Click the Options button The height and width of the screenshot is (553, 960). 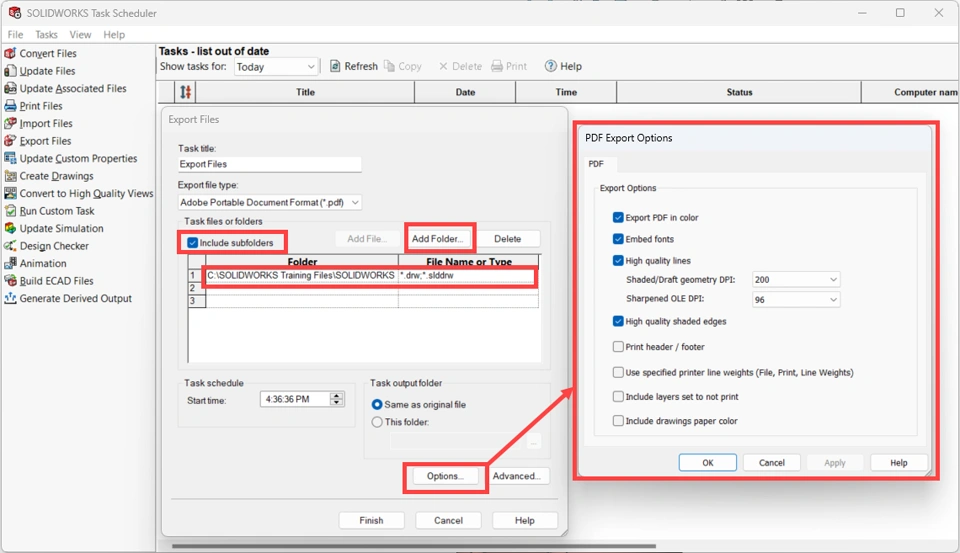(x=445, y=476)
